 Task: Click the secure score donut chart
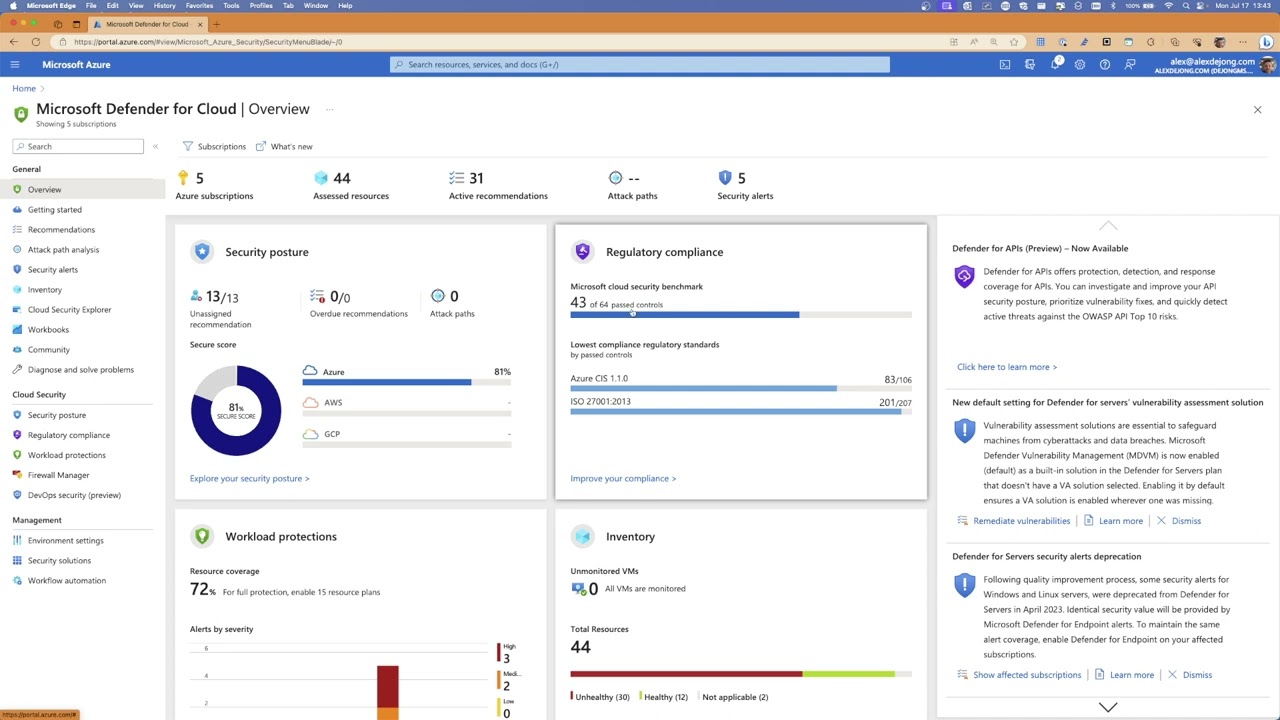[236, 410]
